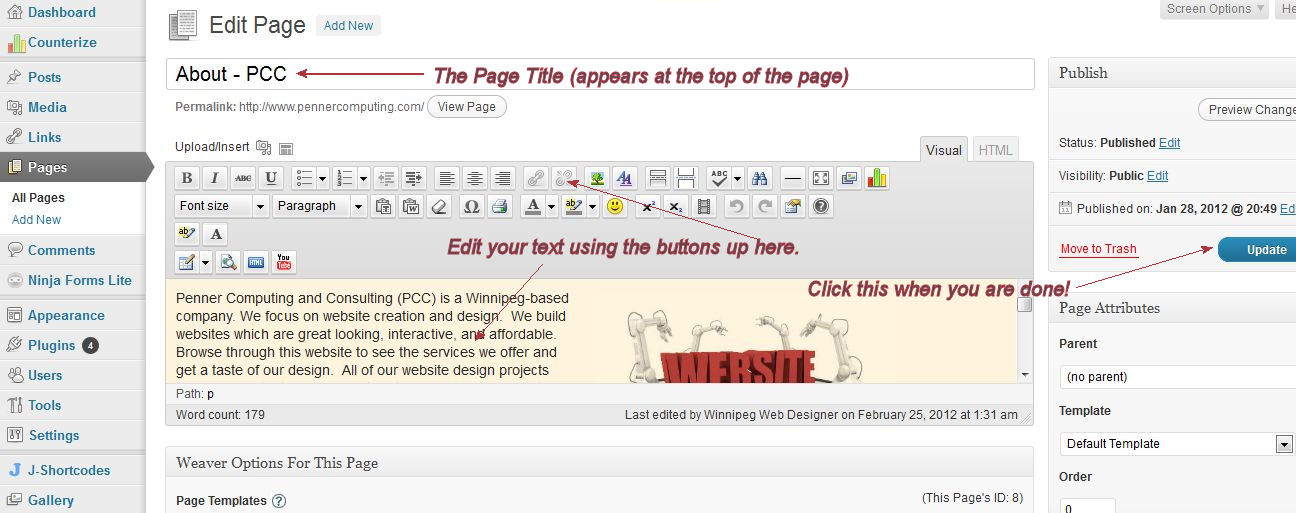Insert a YouTube video
This screenshot has height=513, width=1296.
[284, 262]
